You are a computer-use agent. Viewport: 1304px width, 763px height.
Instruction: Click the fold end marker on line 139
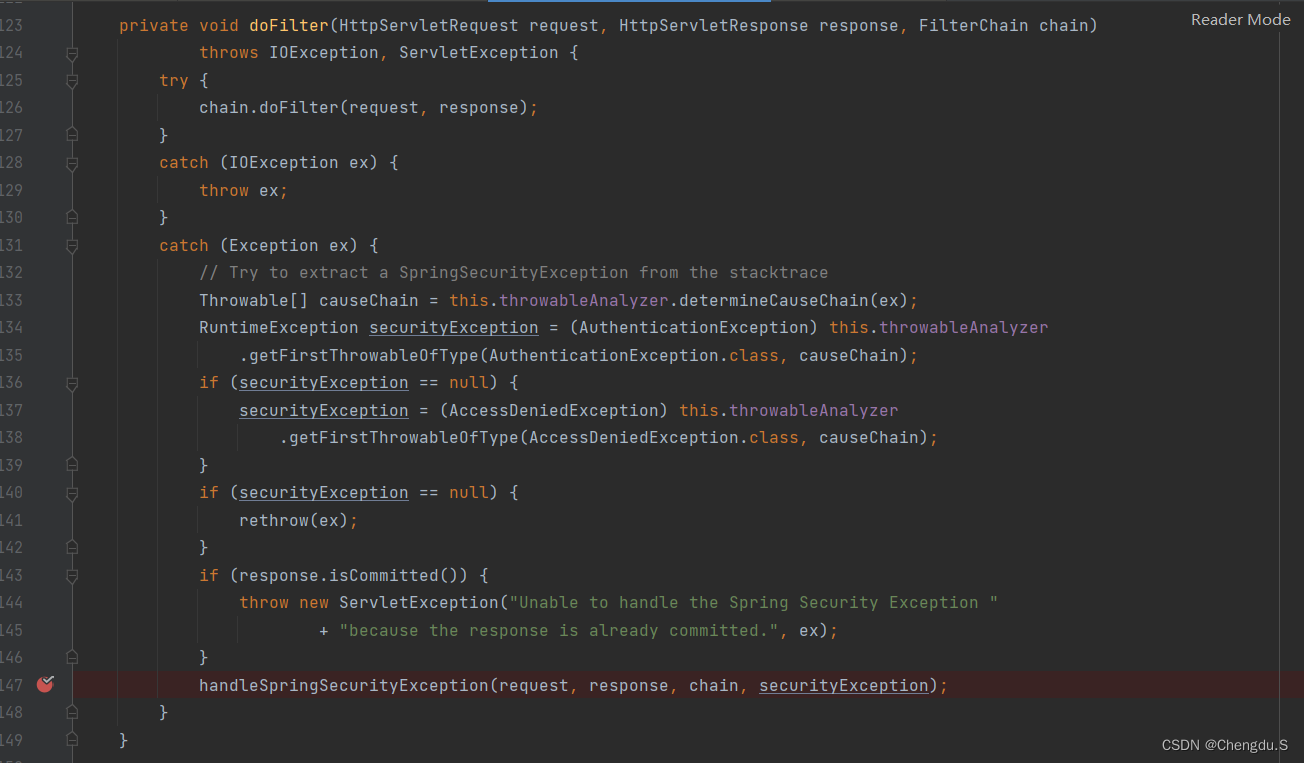[71, 464]
